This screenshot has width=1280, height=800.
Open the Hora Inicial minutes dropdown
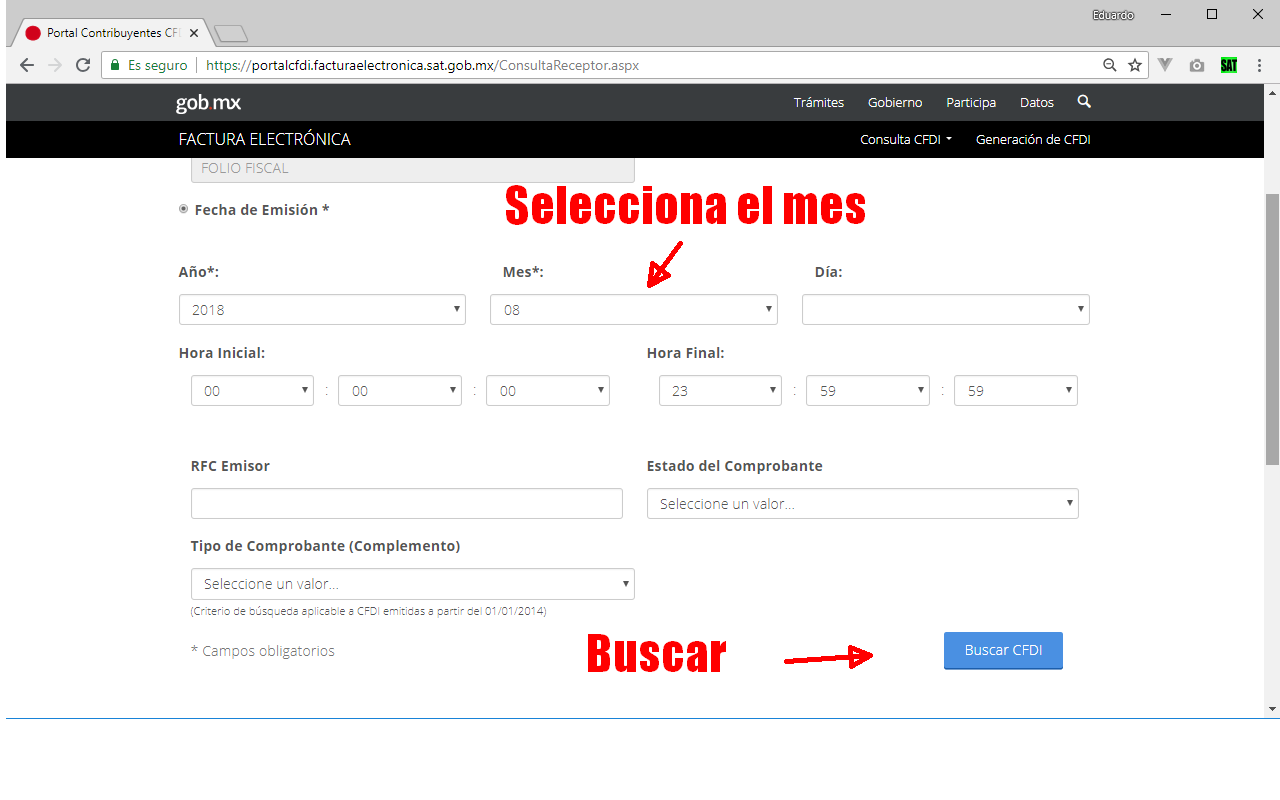(400, 391)
